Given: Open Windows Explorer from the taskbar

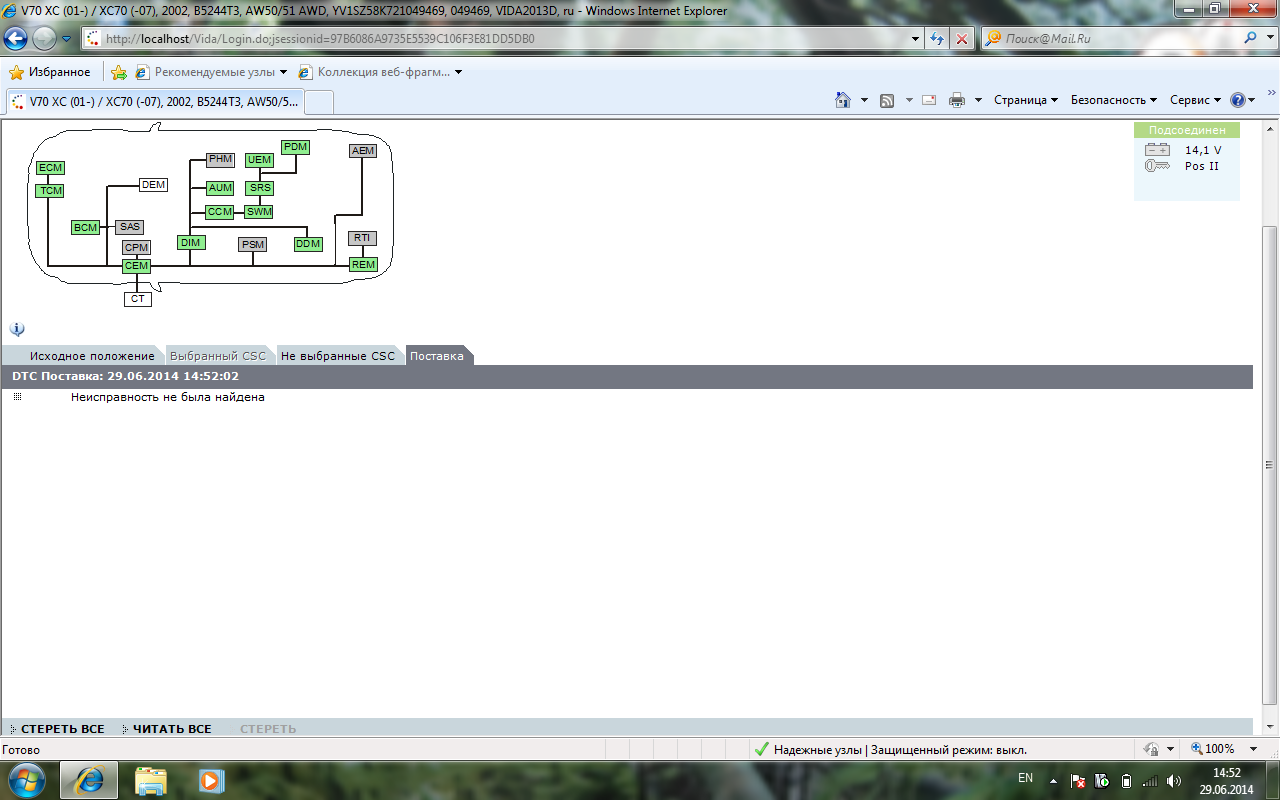Looking at the screenshot, I should 151,779.
